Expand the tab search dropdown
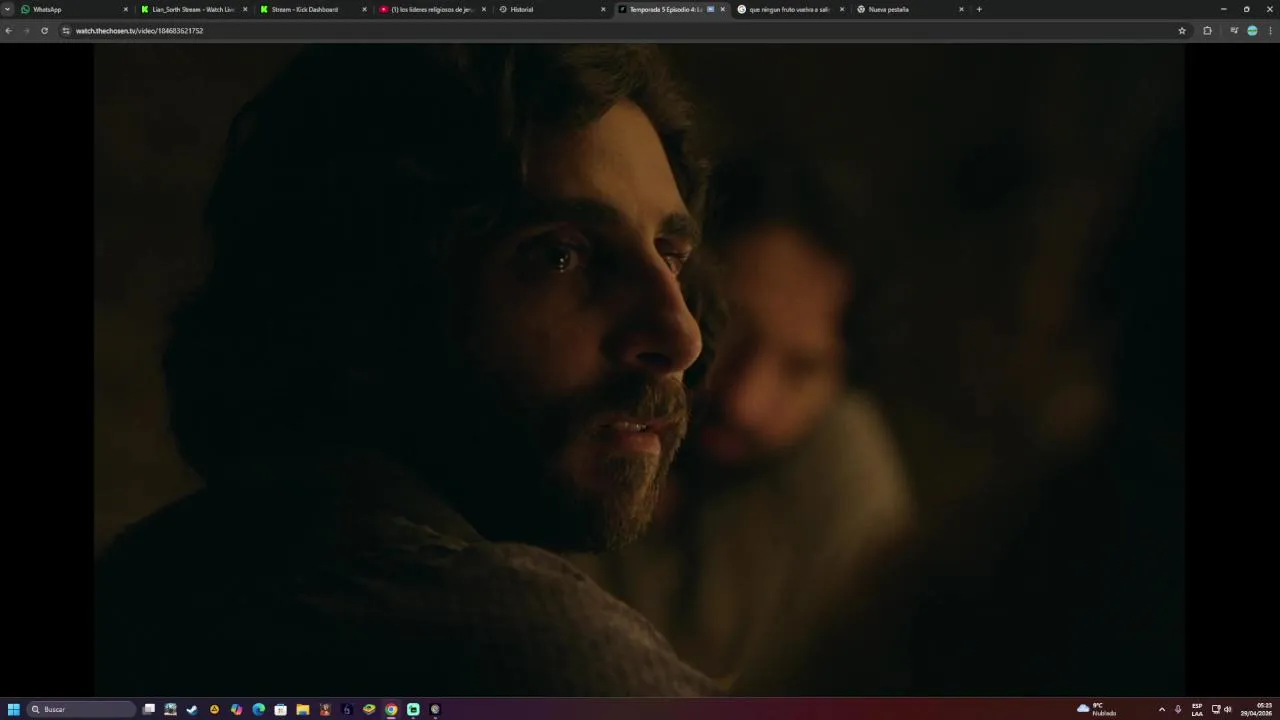The height and width of the screenshot is (720, 1280). coord(8,9)
